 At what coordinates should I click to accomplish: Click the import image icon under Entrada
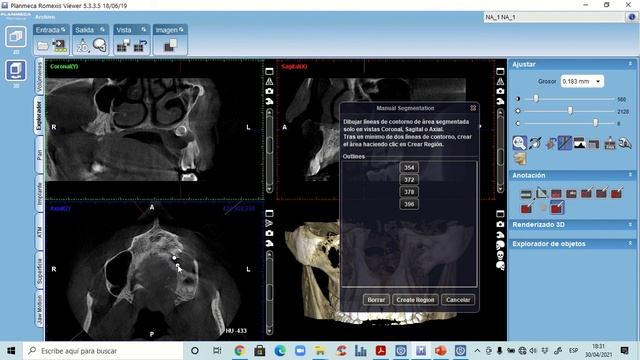[60, 46]
